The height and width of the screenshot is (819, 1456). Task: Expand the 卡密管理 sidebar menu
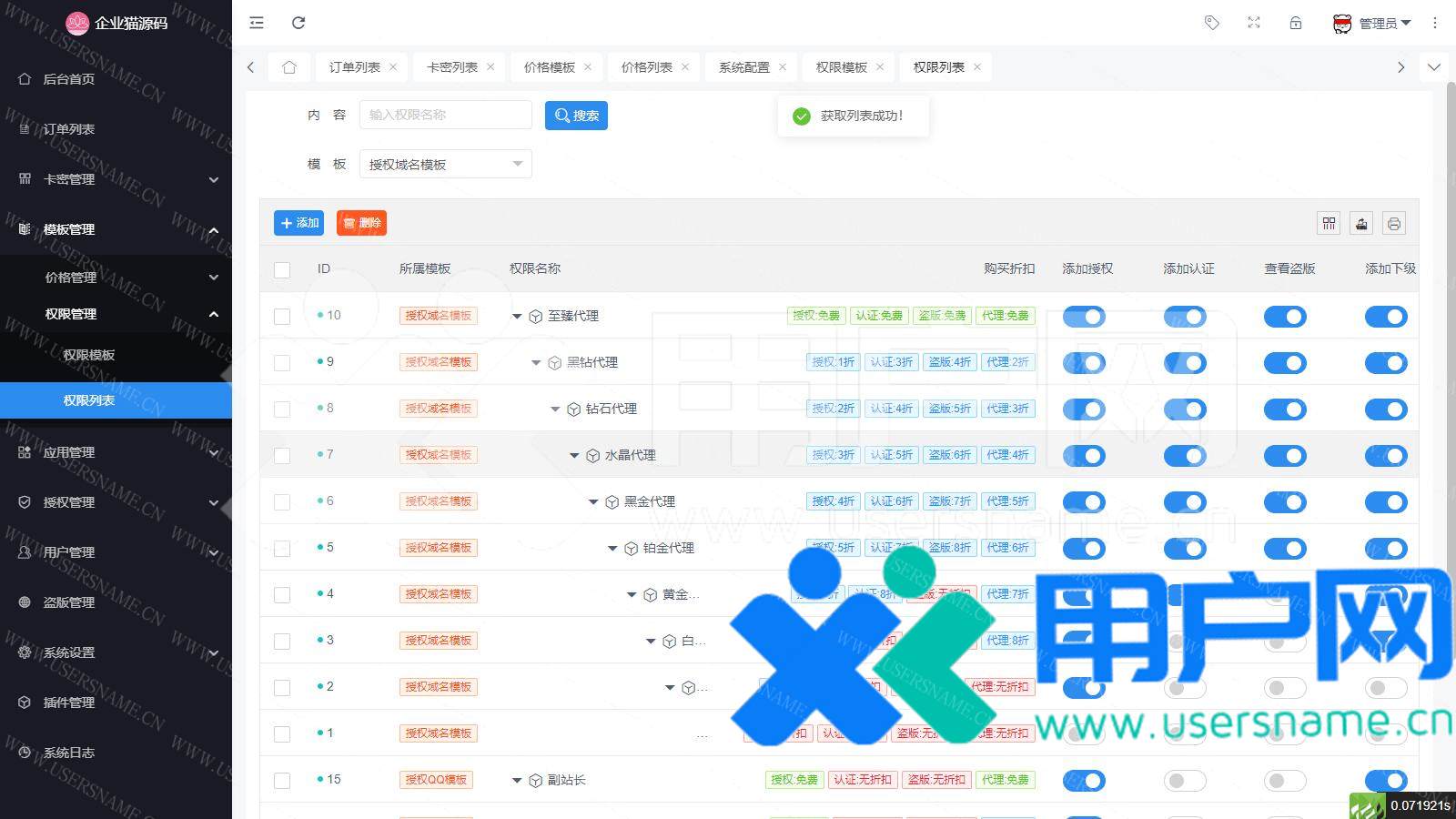pyautogui.click(x=116, y=179)
